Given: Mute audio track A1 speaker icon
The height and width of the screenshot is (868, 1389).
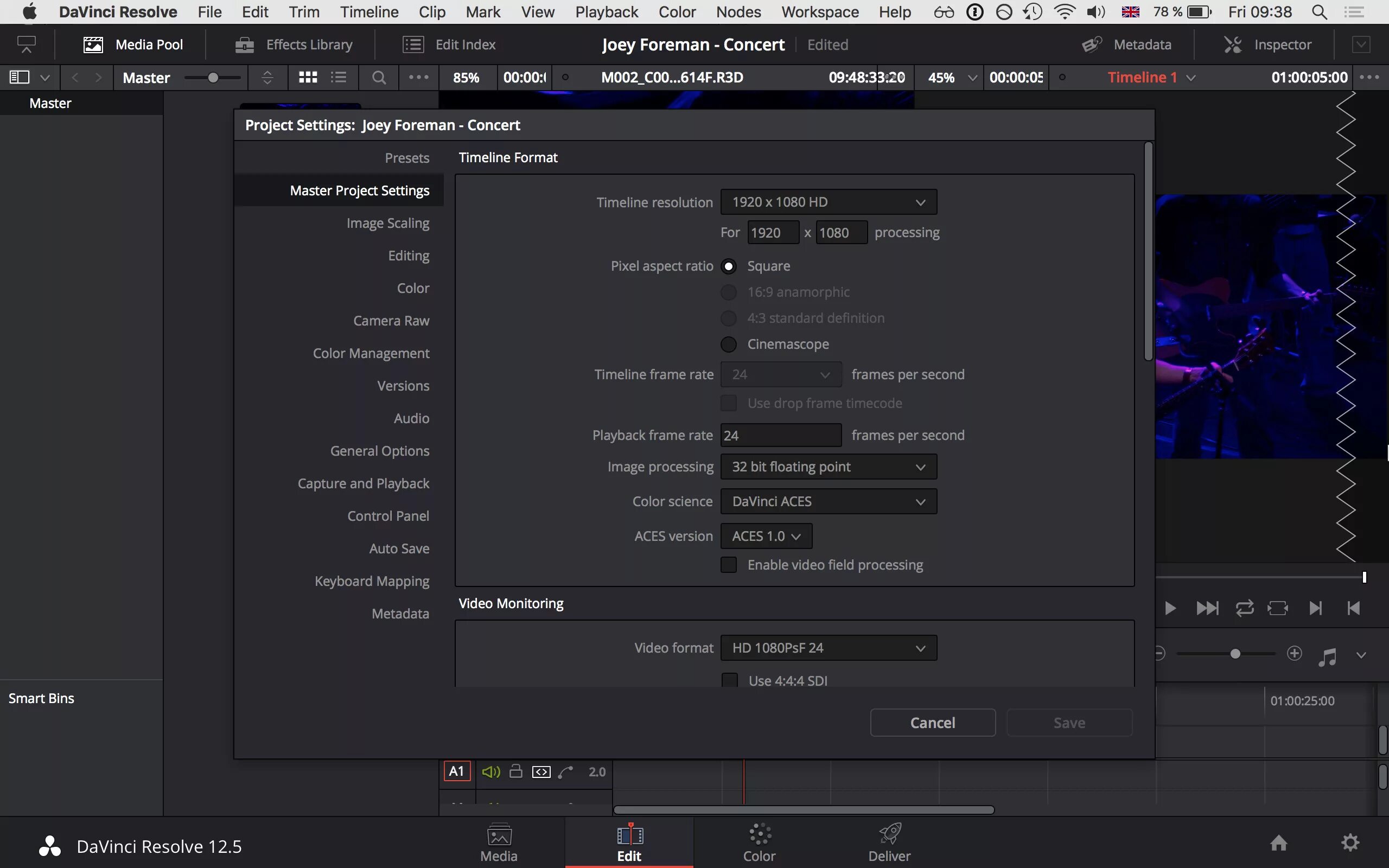Looking at the screenshot, I should [490, 771].
